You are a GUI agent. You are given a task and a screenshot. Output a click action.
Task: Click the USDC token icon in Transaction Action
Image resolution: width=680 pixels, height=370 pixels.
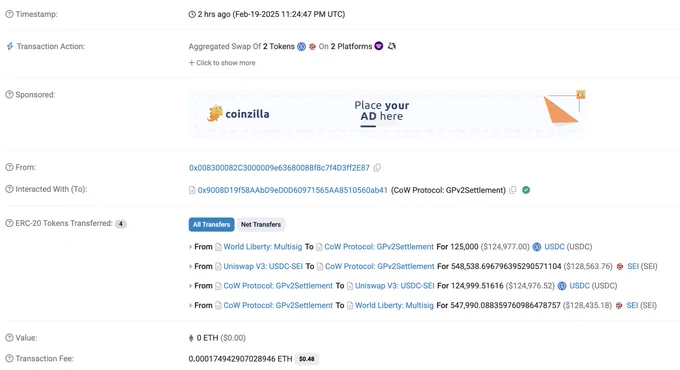coord(301,46)
